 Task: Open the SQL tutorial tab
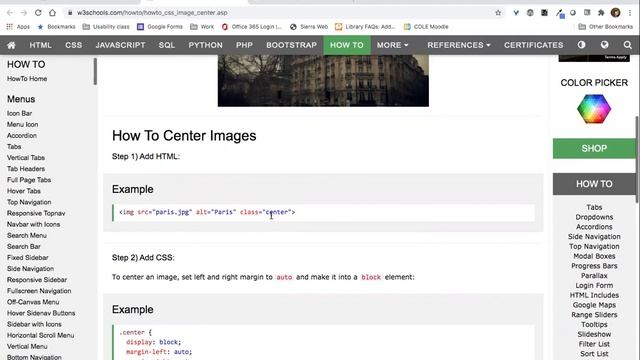(167, 45)
